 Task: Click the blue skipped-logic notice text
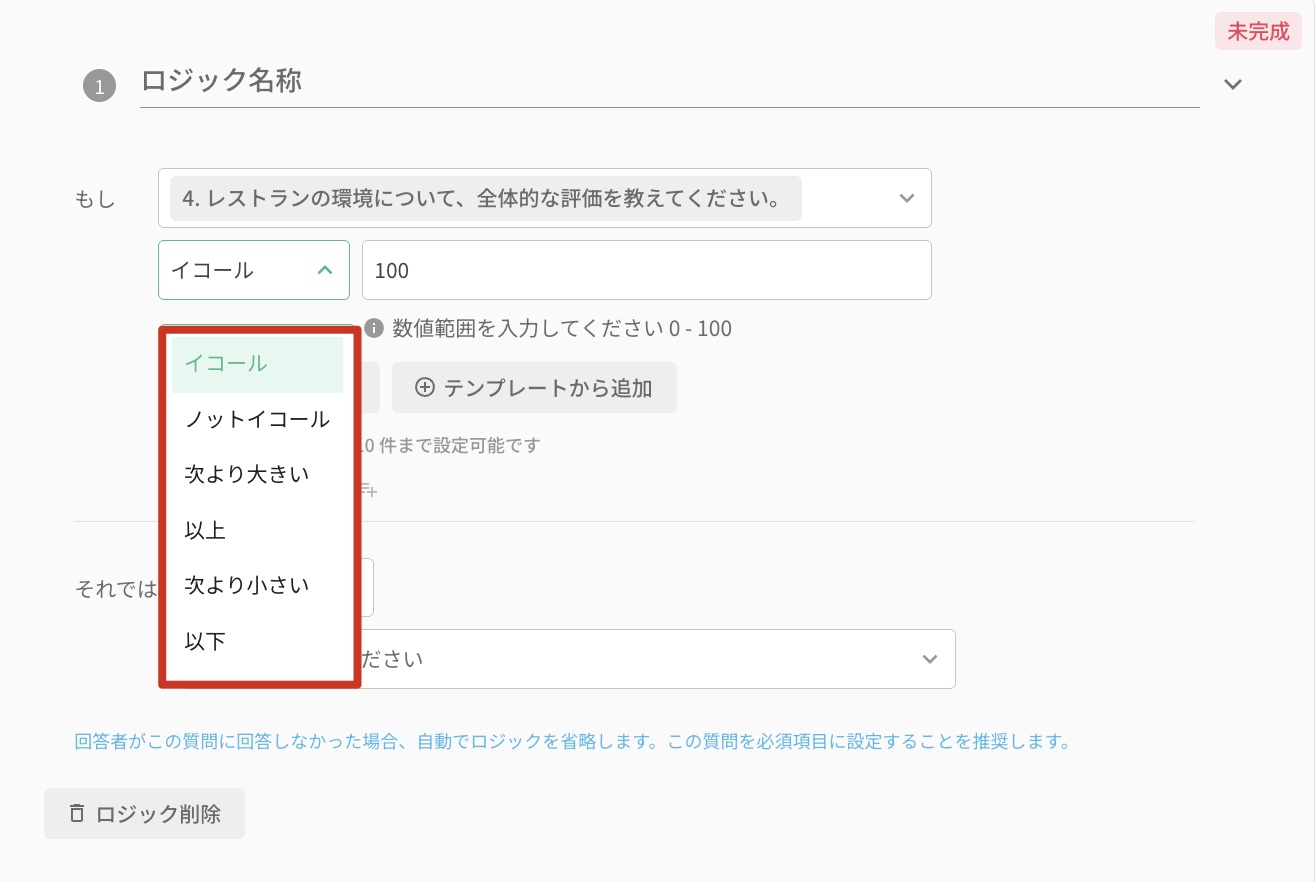(573, 742)
